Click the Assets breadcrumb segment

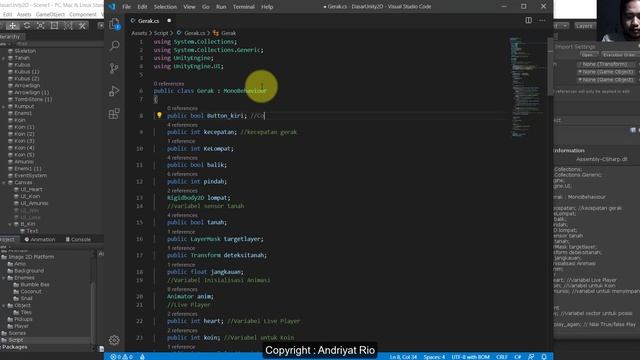(x=139, y=33)
